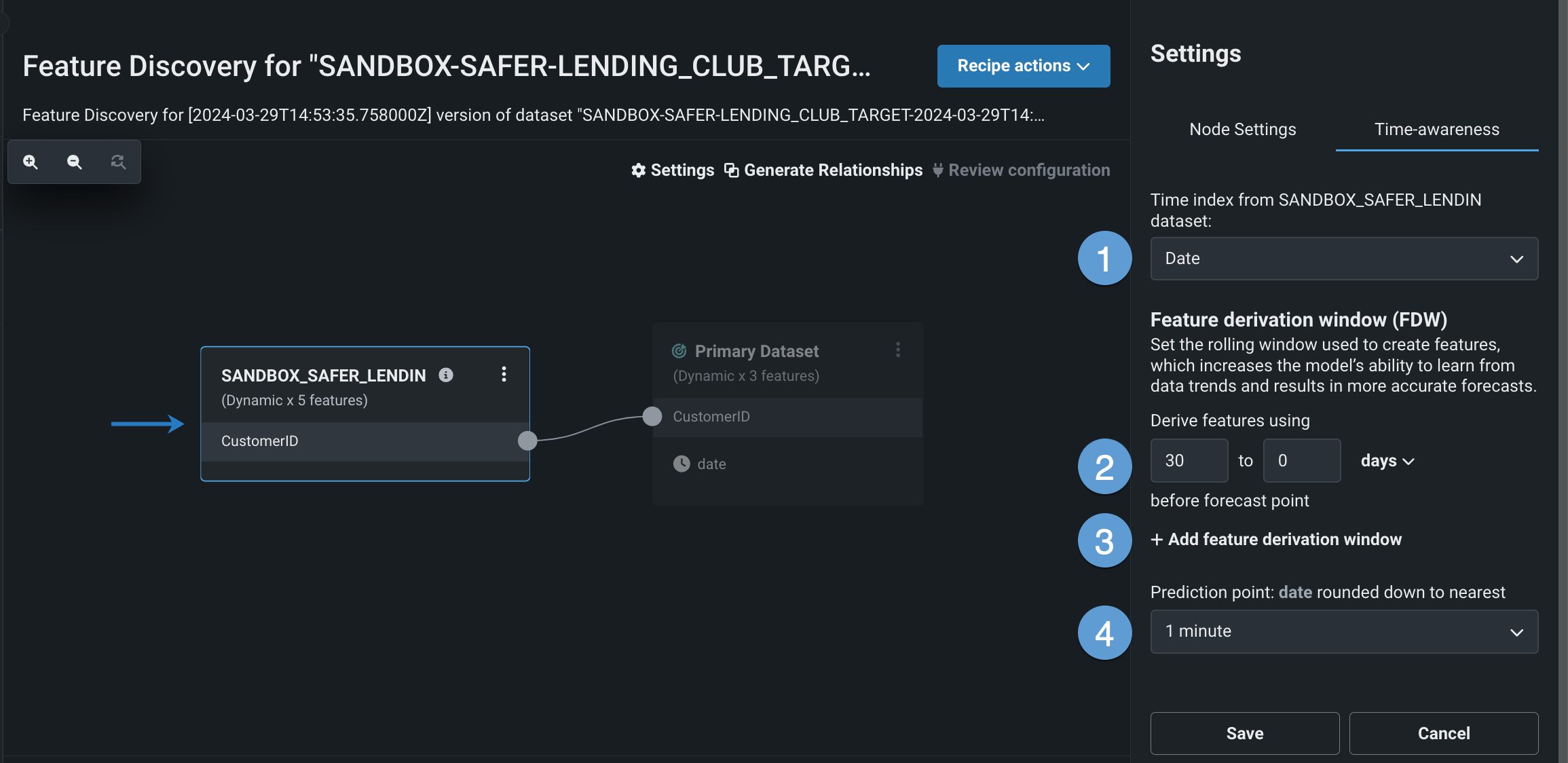Select the Time-awareness tab
The height and width of the screenshot is (763, 1568).
point(1436,129)
